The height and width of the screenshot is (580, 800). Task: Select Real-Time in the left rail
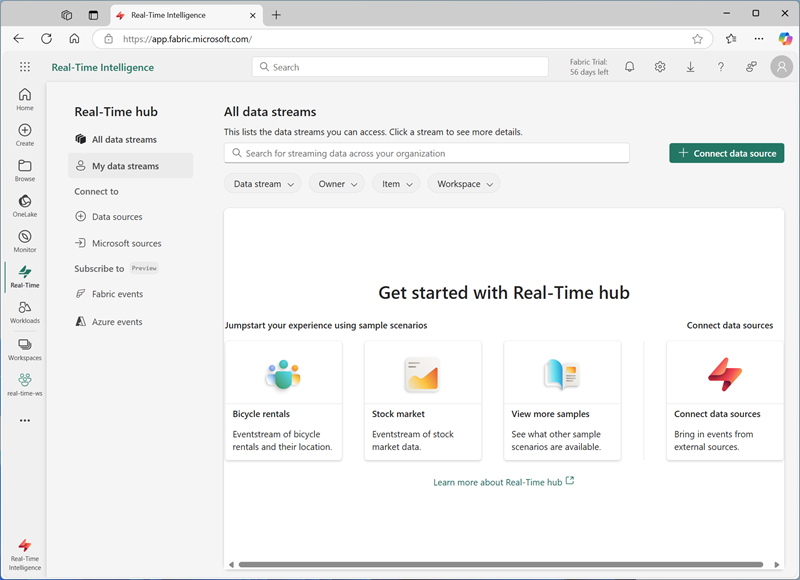click(24, 277)
